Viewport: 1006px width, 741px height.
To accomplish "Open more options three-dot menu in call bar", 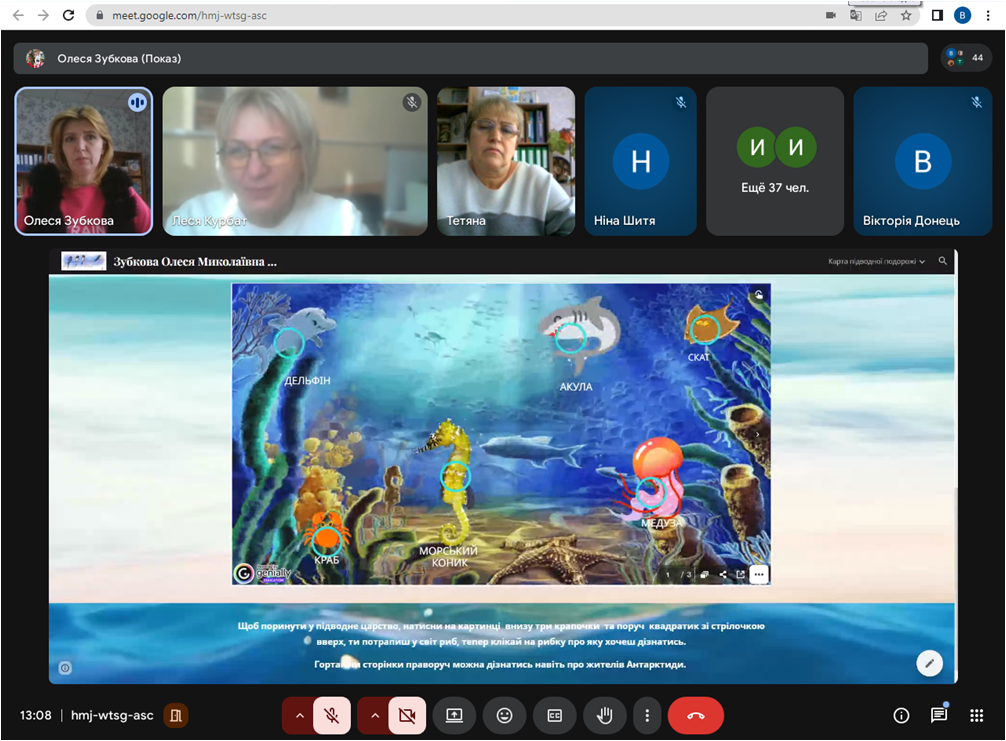I will [x=648, y=715].
